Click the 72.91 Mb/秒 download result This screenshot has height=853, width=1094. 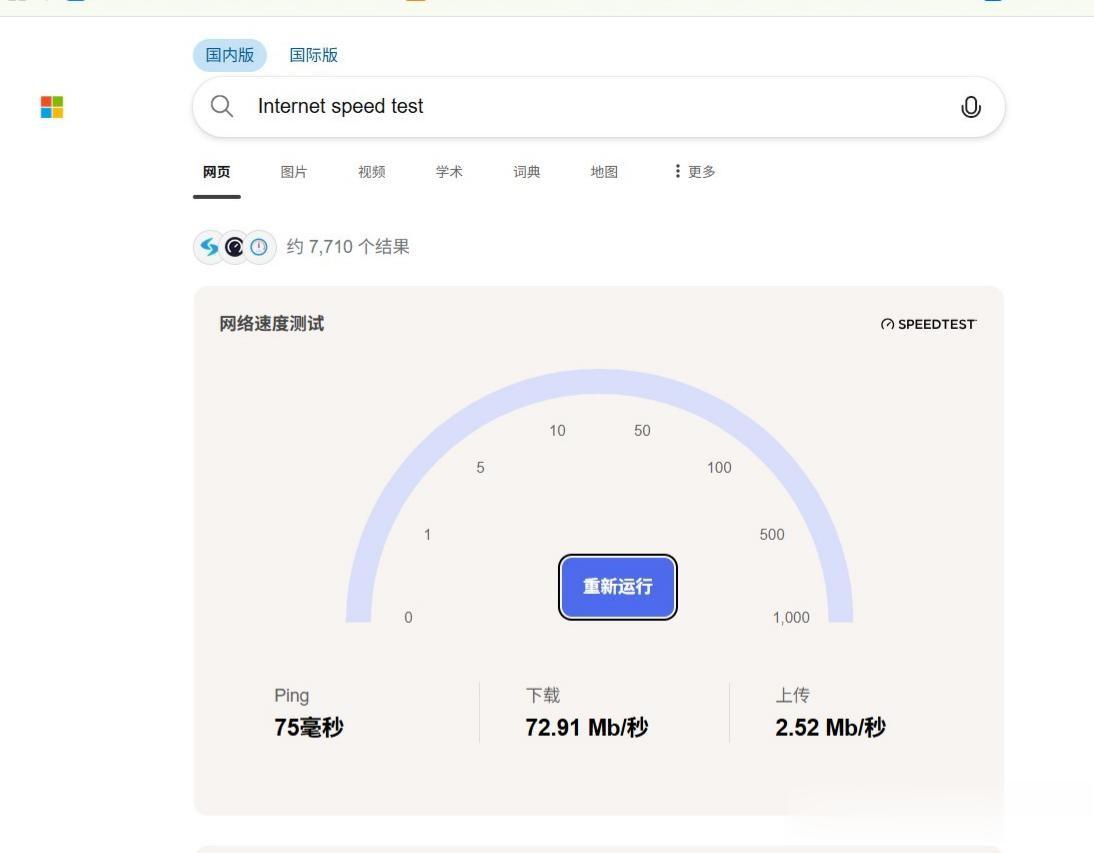pos(587,728)
